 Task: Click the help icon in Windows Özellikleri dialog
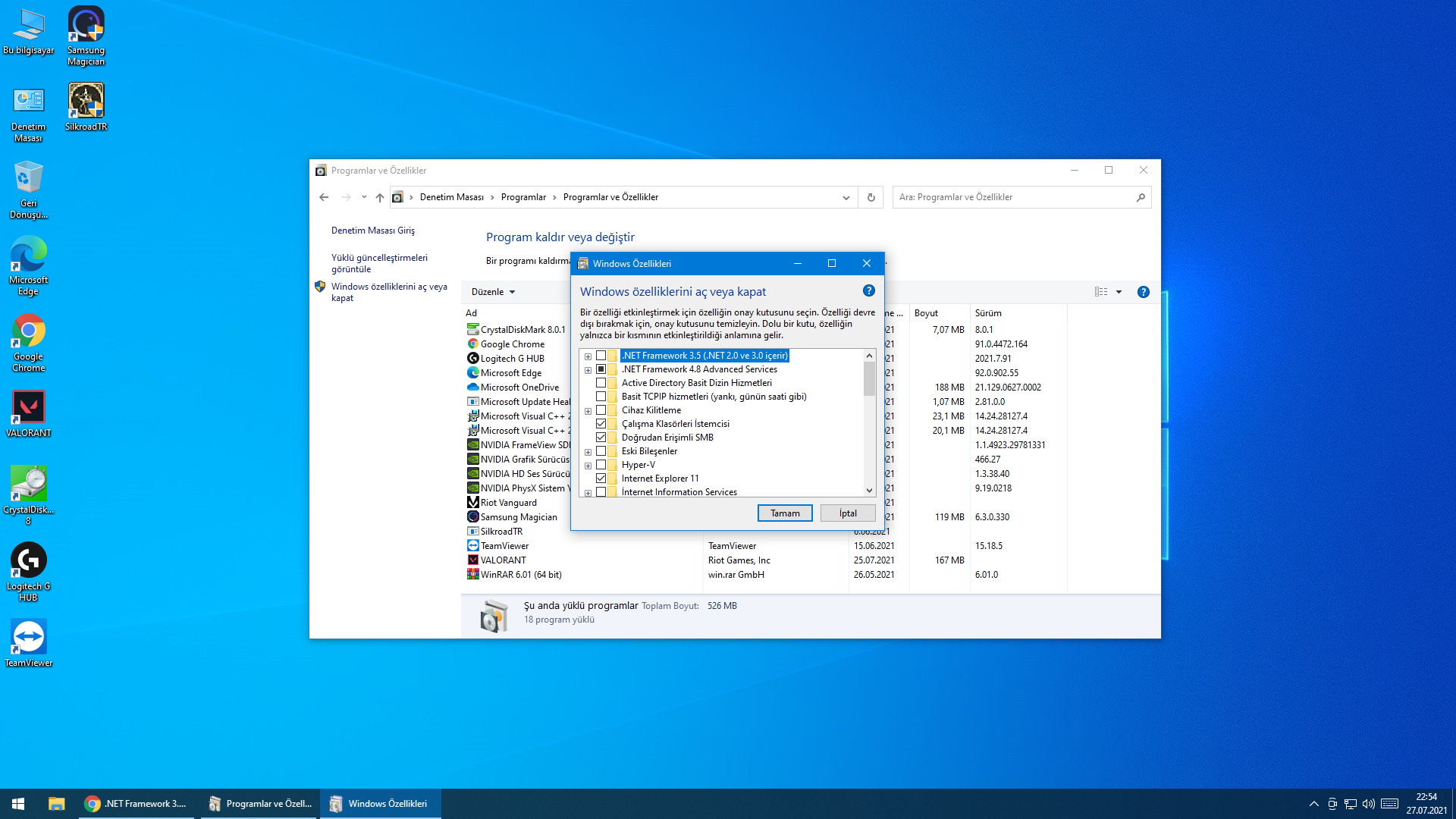(x=869, y=291)
